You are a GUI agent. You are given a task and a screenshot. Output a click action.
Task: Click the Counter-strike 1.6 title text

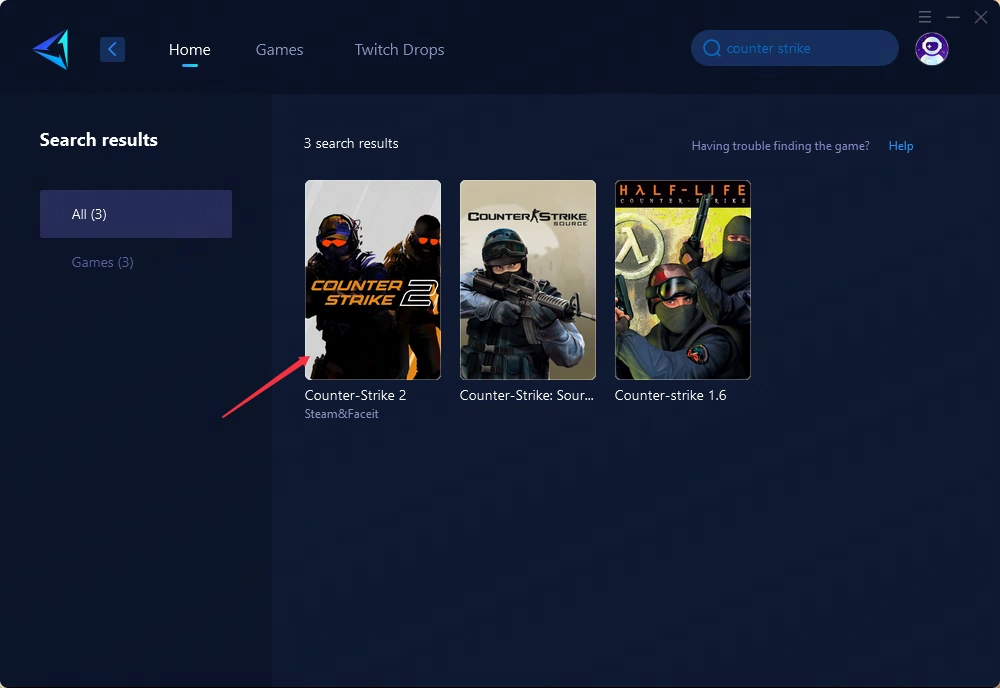coord(670,395)
